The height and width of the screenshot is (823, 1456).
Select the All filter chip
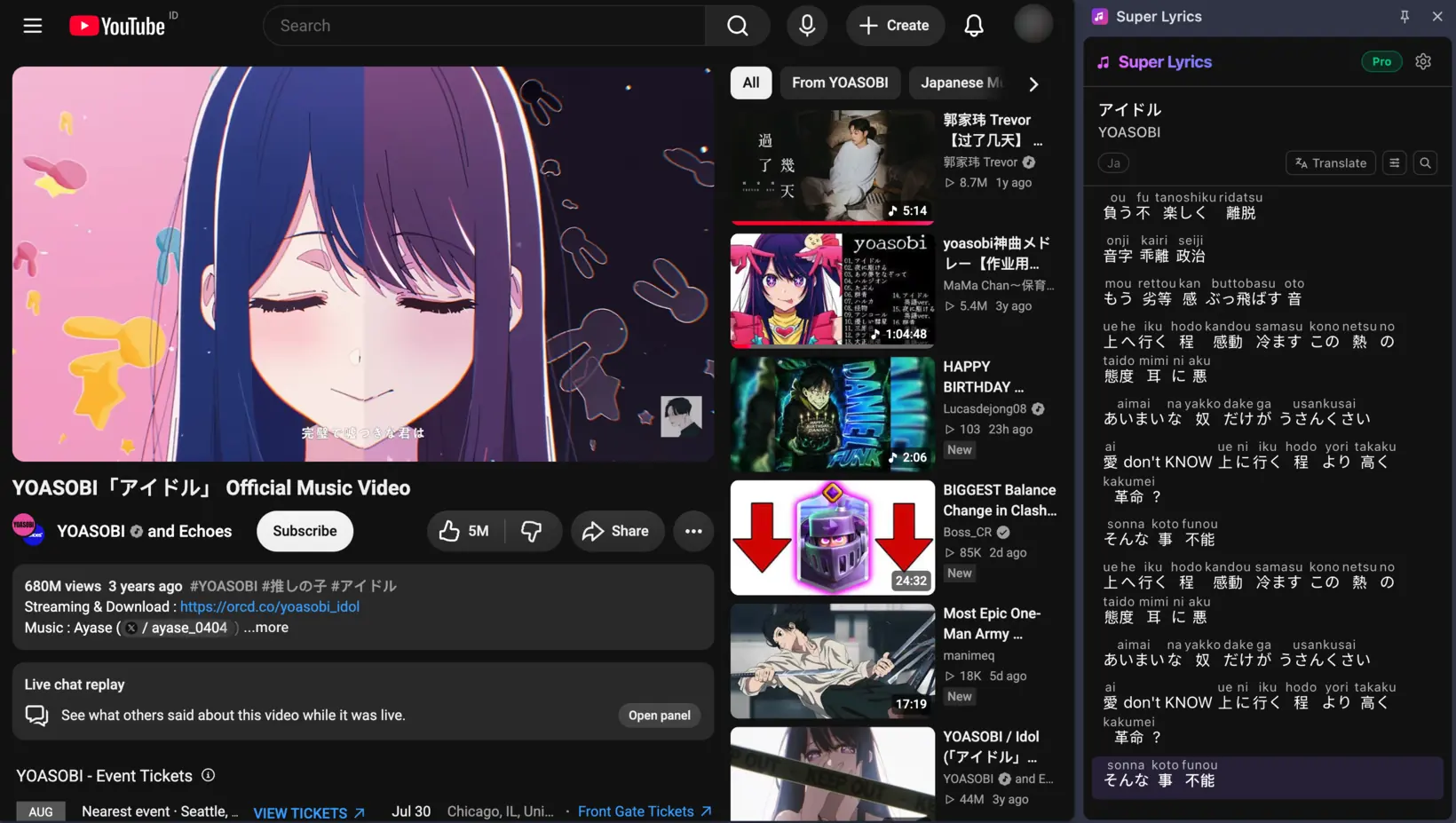coord(751,83)
